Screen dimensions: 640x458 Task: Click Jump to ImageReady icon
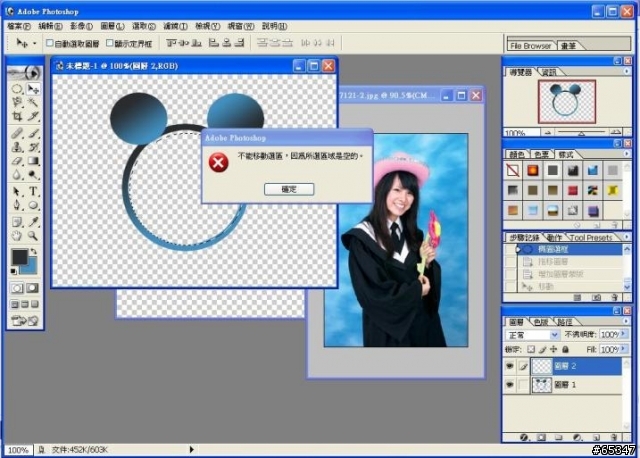[x=25, y=321]
